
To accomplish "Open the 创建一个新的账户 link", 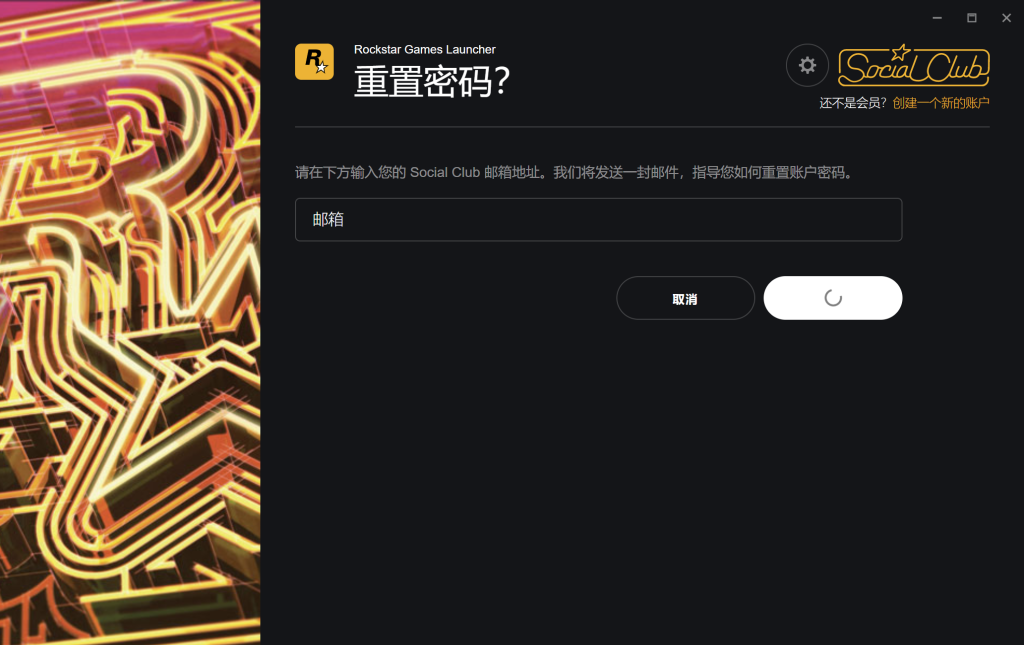I will 941,103.
